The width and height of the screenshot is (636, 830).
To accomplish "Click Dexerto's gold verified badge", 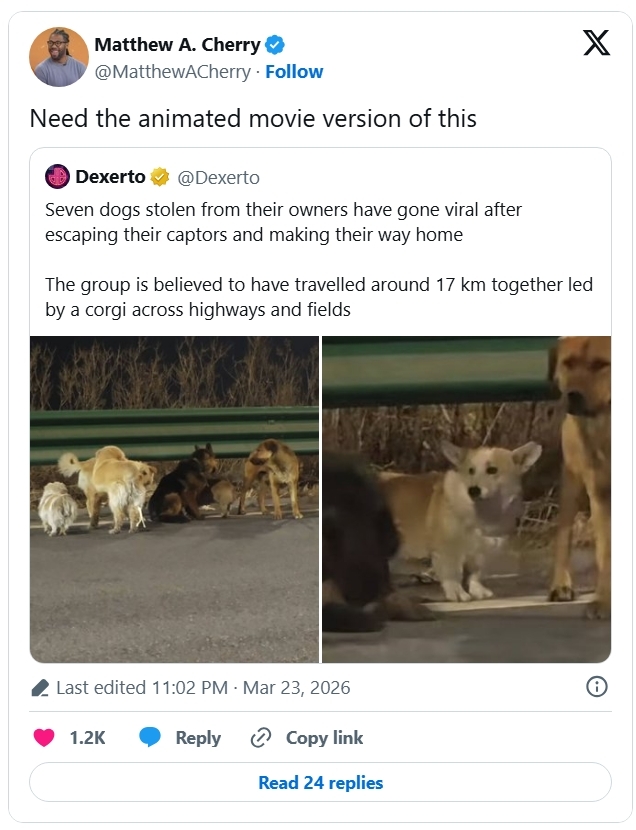I will point(160,178).
